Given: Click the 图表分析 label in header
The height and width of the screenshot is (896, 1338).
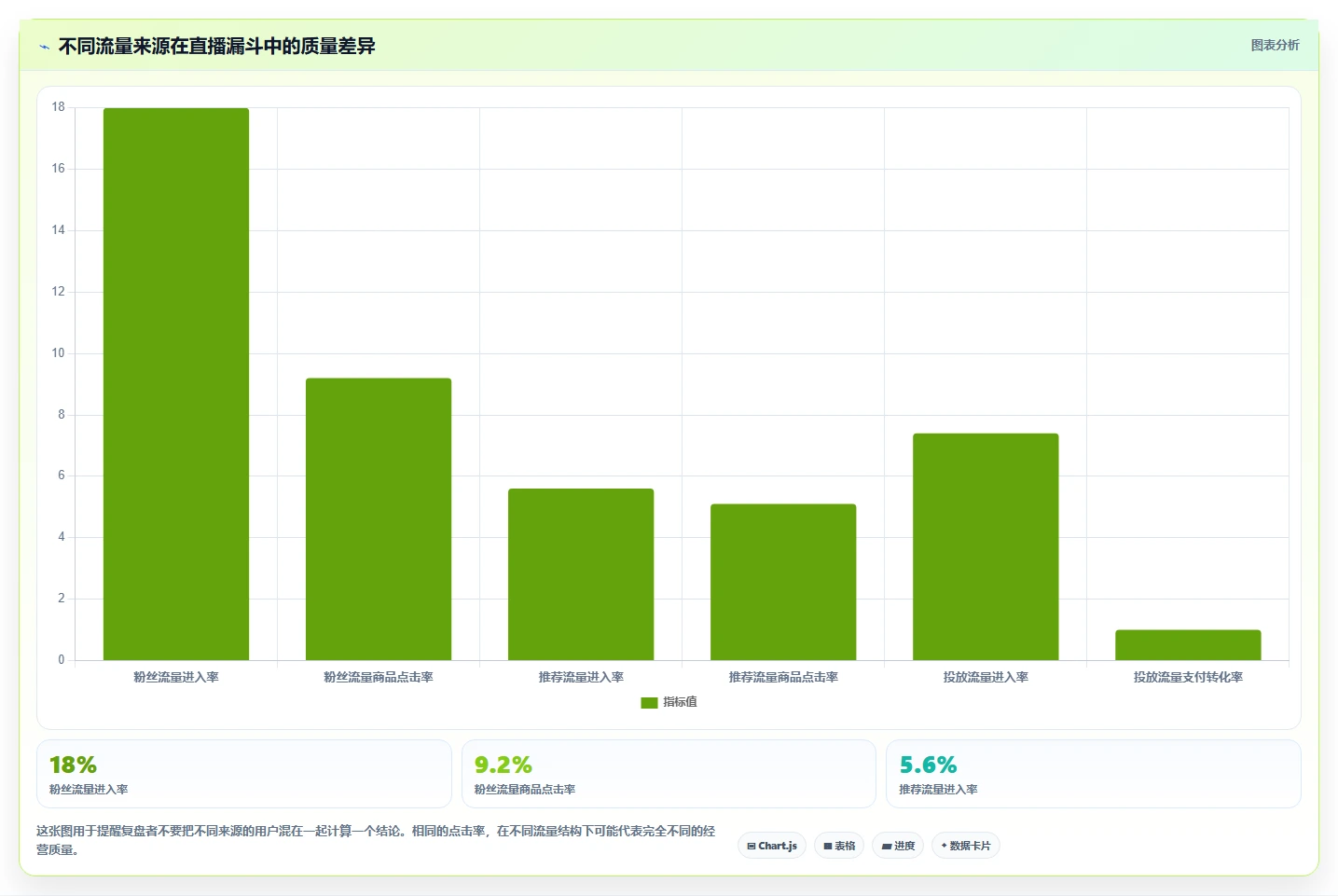Looking at the screenshot, I should 1275,45.
